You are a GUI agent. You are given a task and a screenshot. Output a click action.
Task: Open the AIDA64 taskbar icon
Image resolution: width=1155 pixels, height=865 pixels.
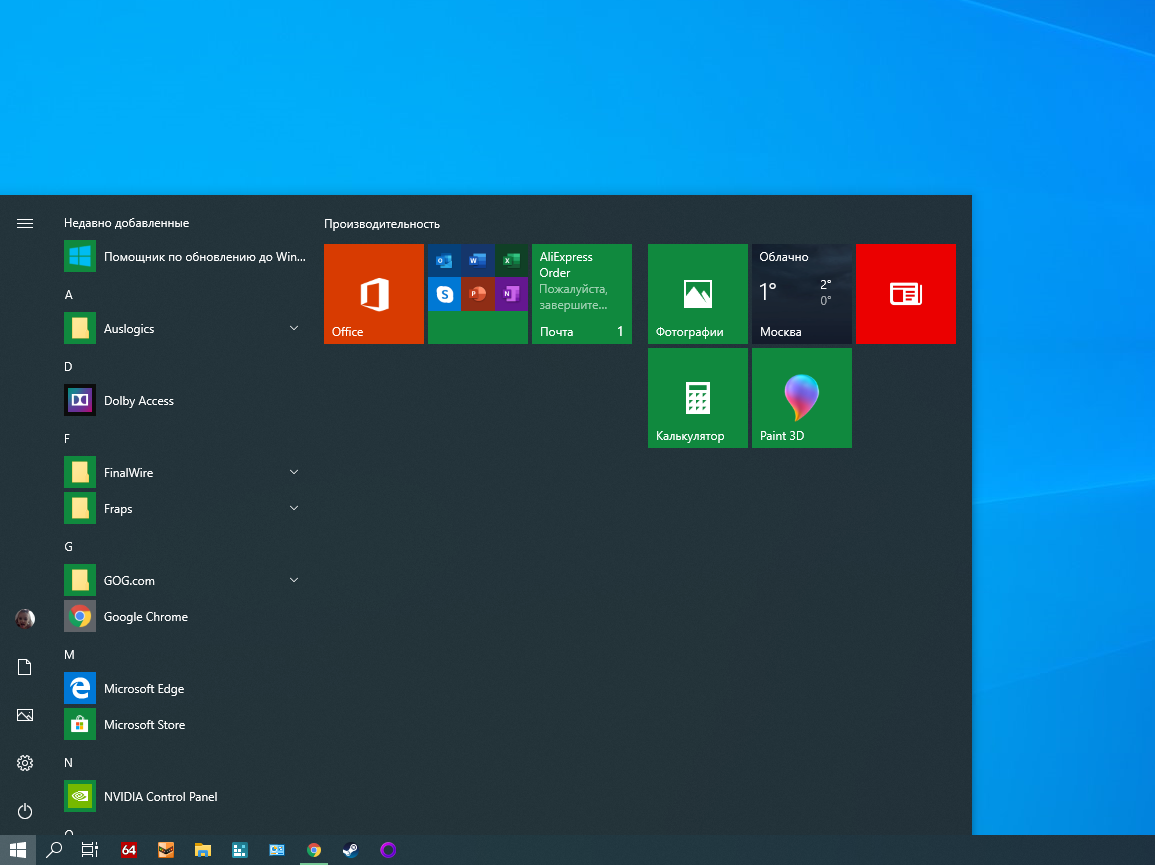[x=129, y=850]
